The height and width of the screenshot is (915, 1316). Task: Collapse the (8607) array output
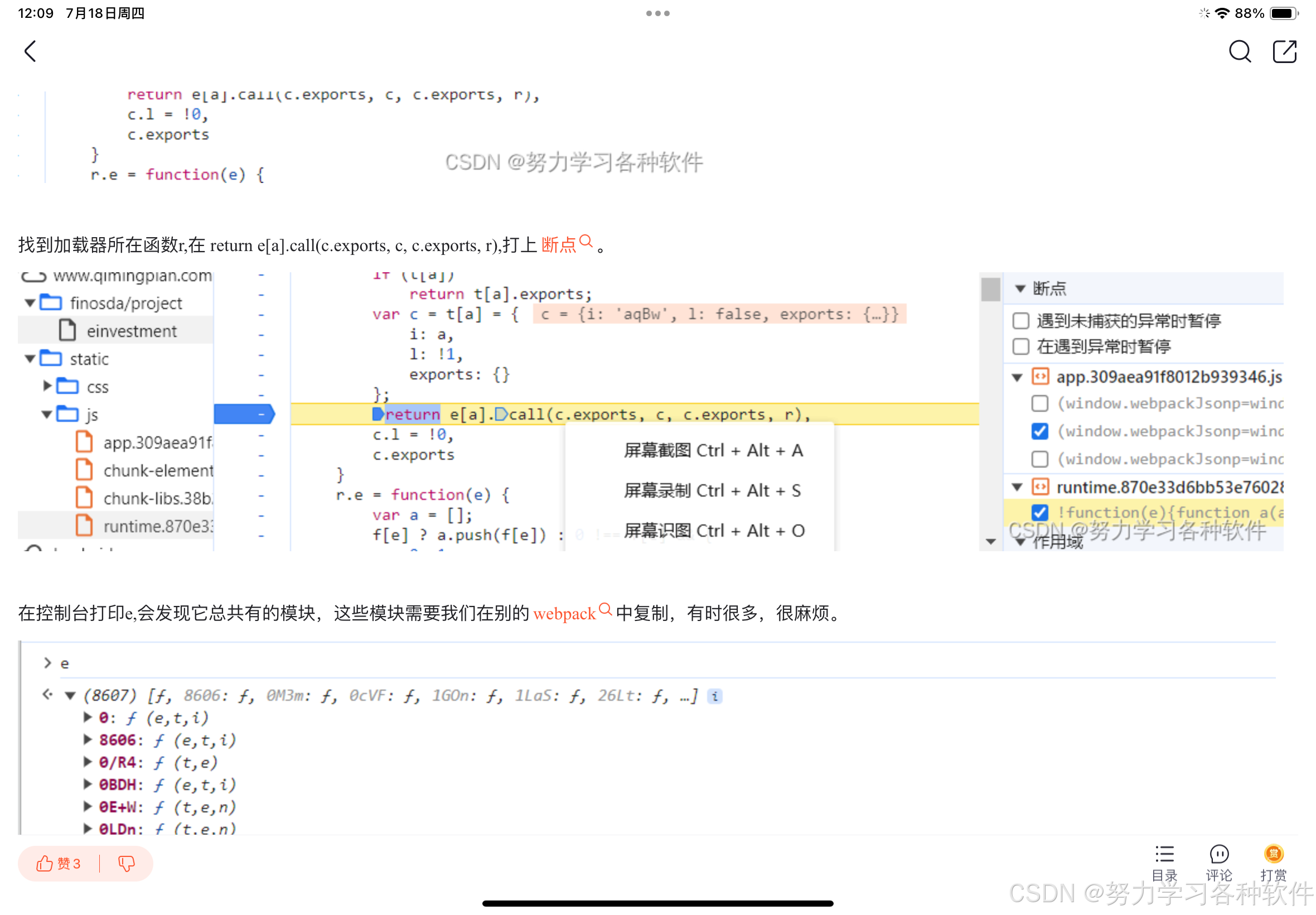70,695
